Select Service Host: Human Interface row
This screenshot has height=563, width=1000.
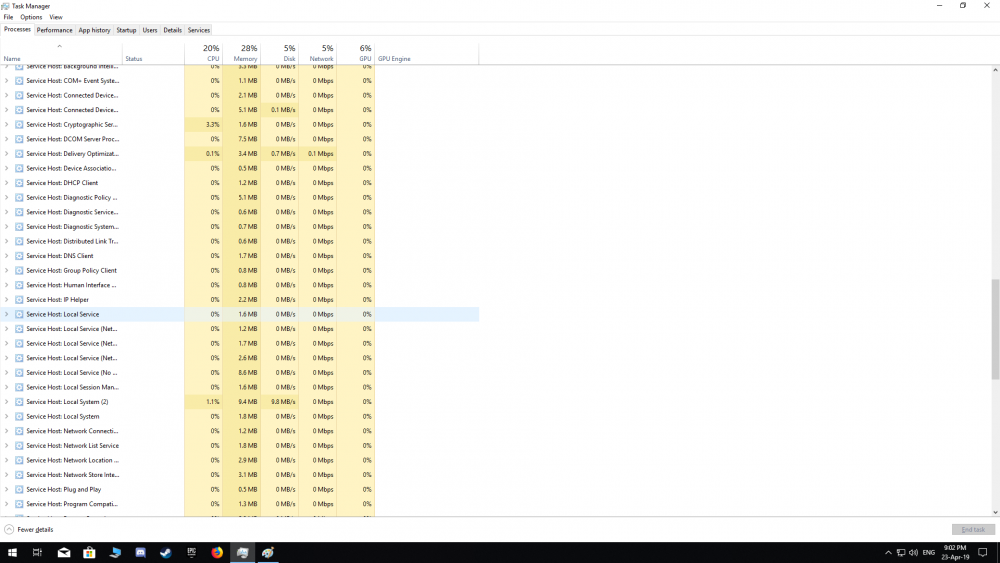(240, 285)
